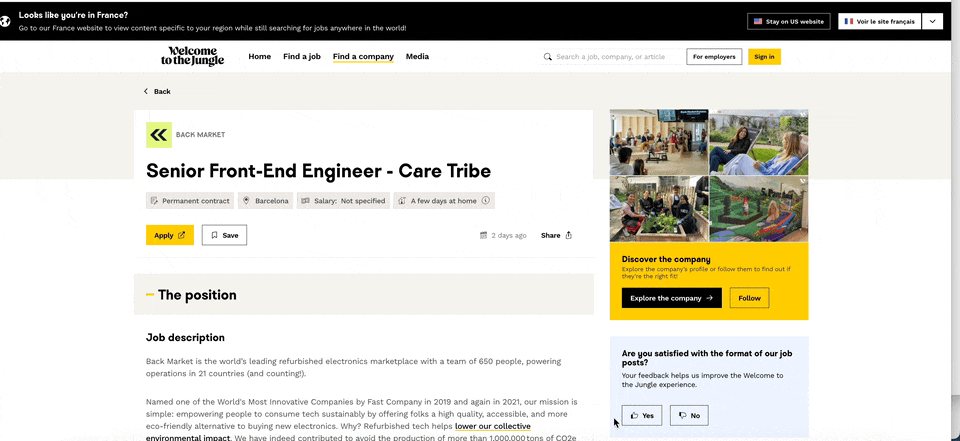Follow the Back Market company
The image size is (960, 441).
pyautogui.click(x=749, y=298)
